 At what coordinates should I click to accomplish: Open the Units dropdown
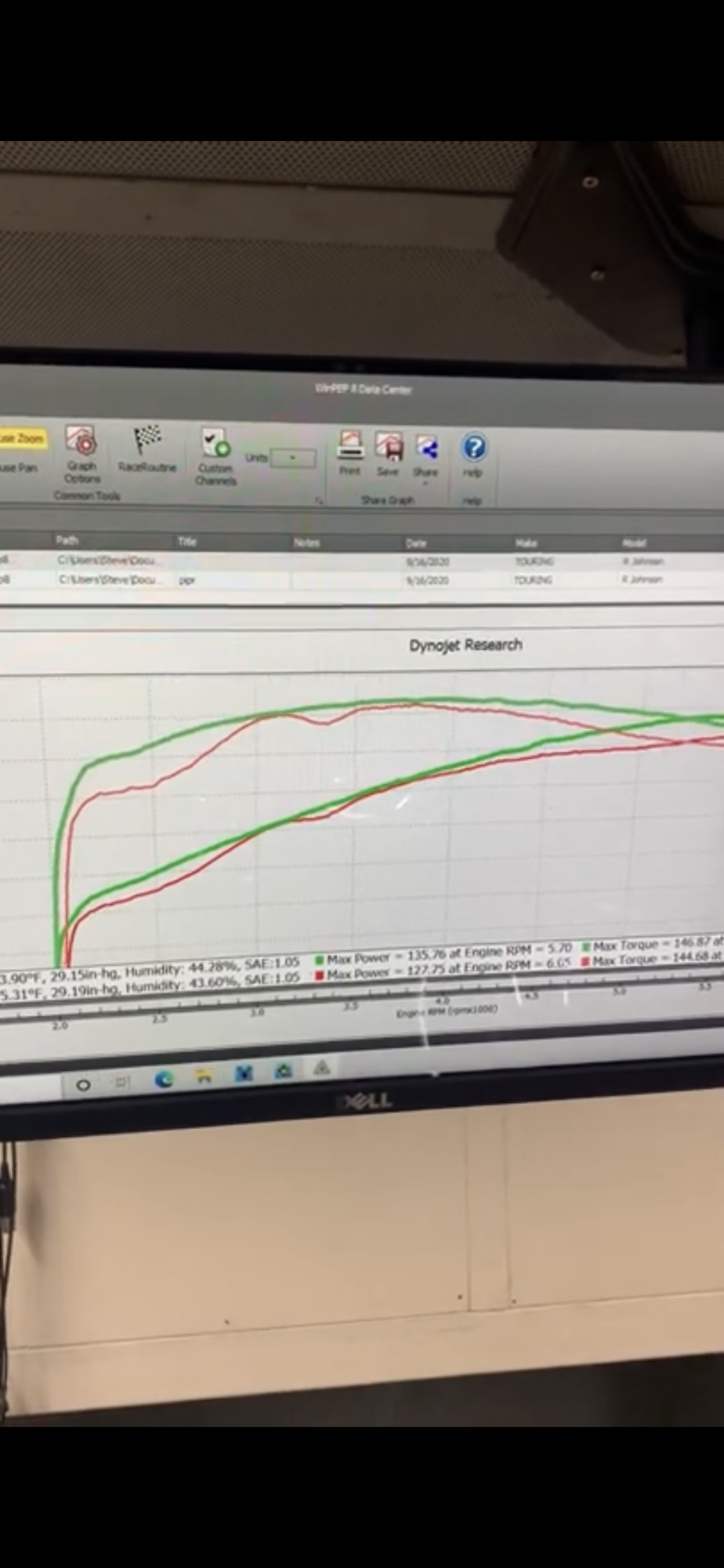tap(292, 458)
